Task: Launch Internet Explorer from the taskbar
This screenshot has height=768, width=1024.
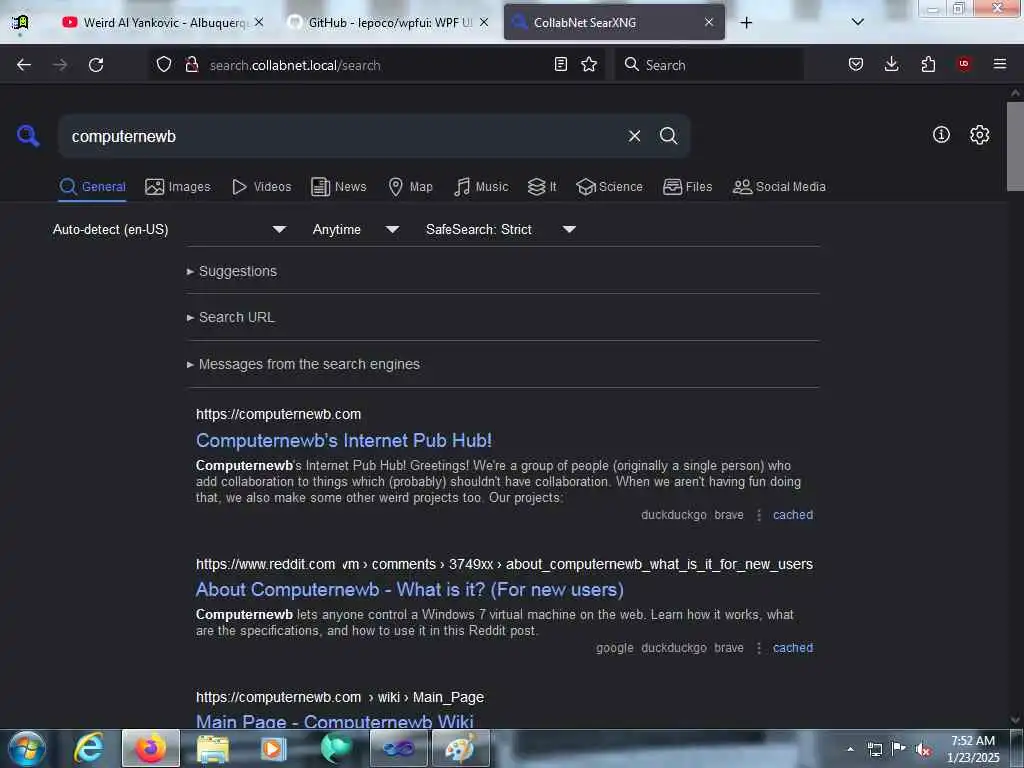Action: pyautogui.click(x=88, y=748)
